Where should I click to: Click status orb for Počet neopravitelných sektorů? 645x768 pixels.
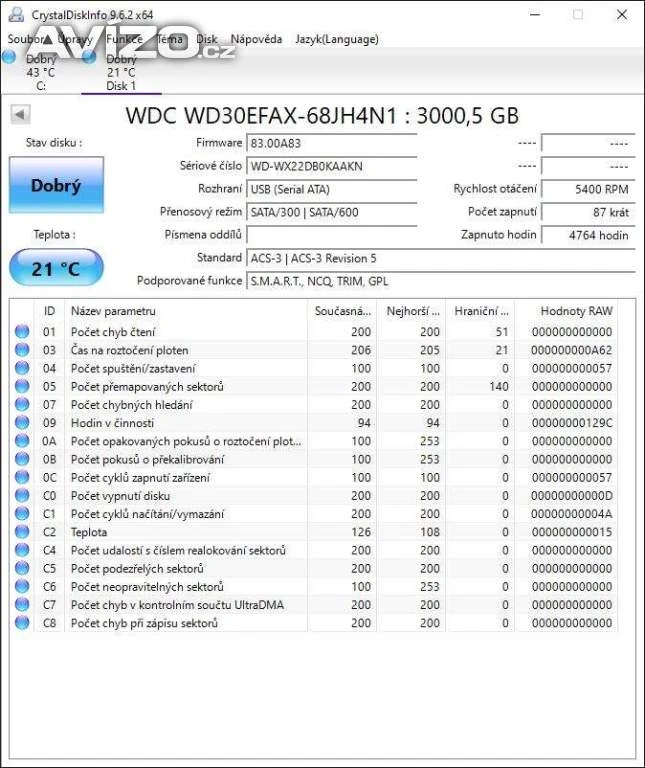[22, 586]
